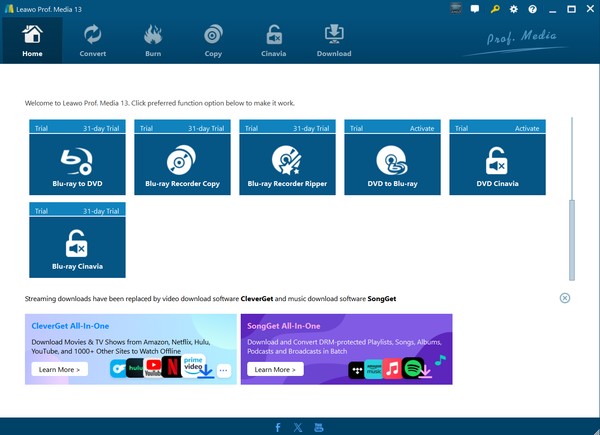This screenshot has width=600, height=435.
Task: Click the Leawo Prof. Media 13 title
Action: [49, 9]
